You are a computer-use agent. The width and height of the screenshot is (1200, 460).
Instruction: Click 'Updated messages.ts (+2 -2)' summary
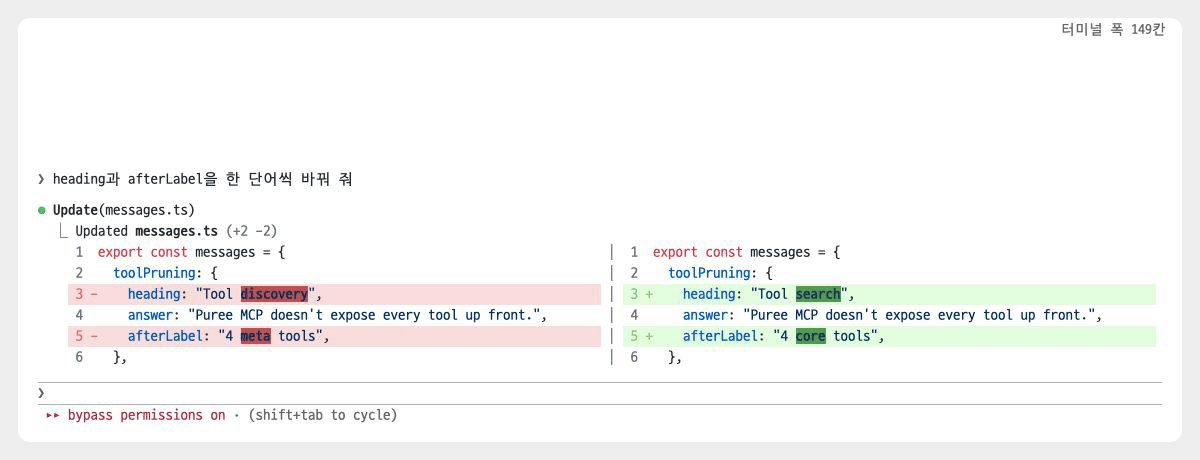click(x=176, y=231)
